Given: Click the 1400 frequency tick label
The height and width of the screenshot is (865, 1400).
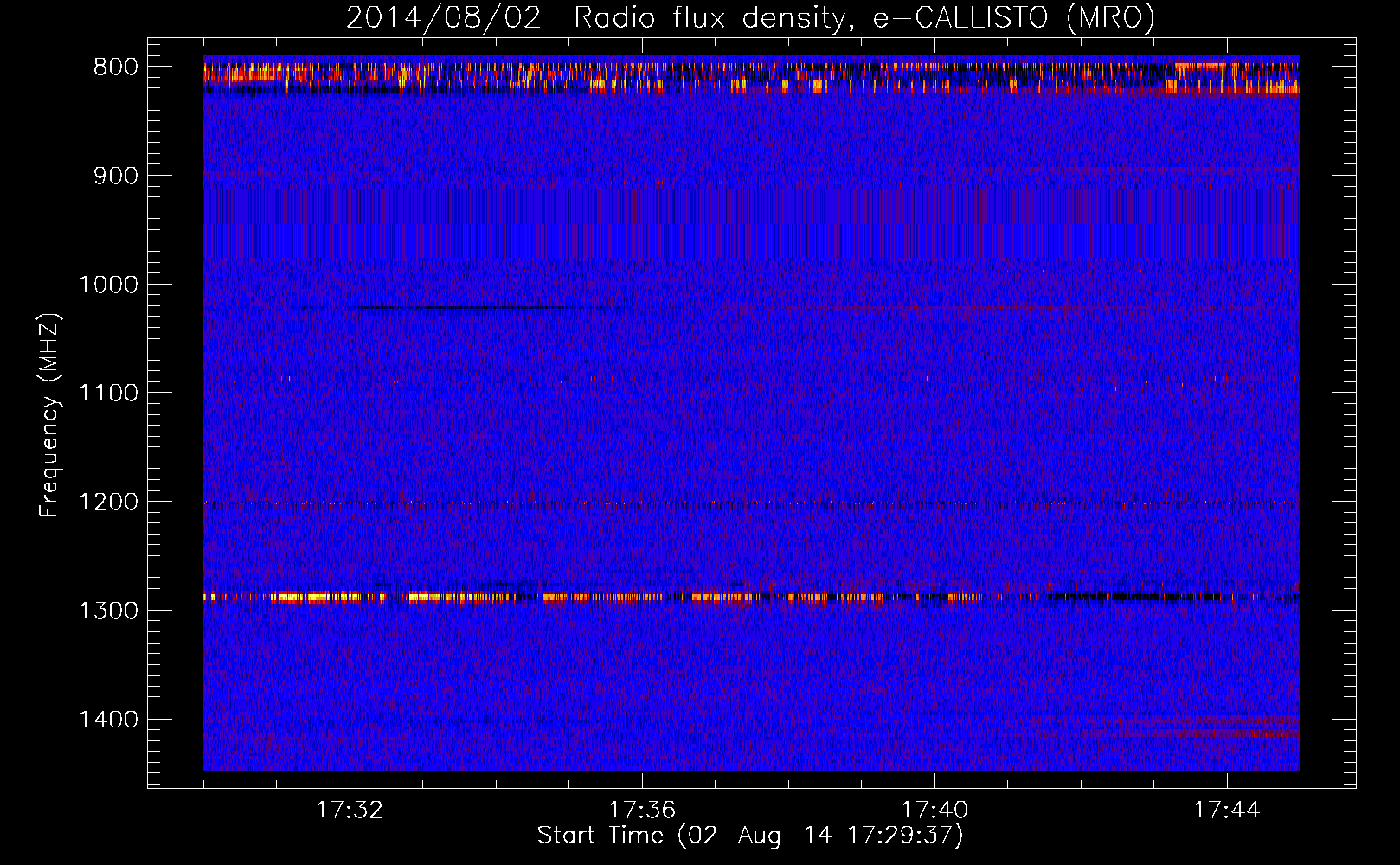Looking at the screenshot, I should [x=108, y=720].
